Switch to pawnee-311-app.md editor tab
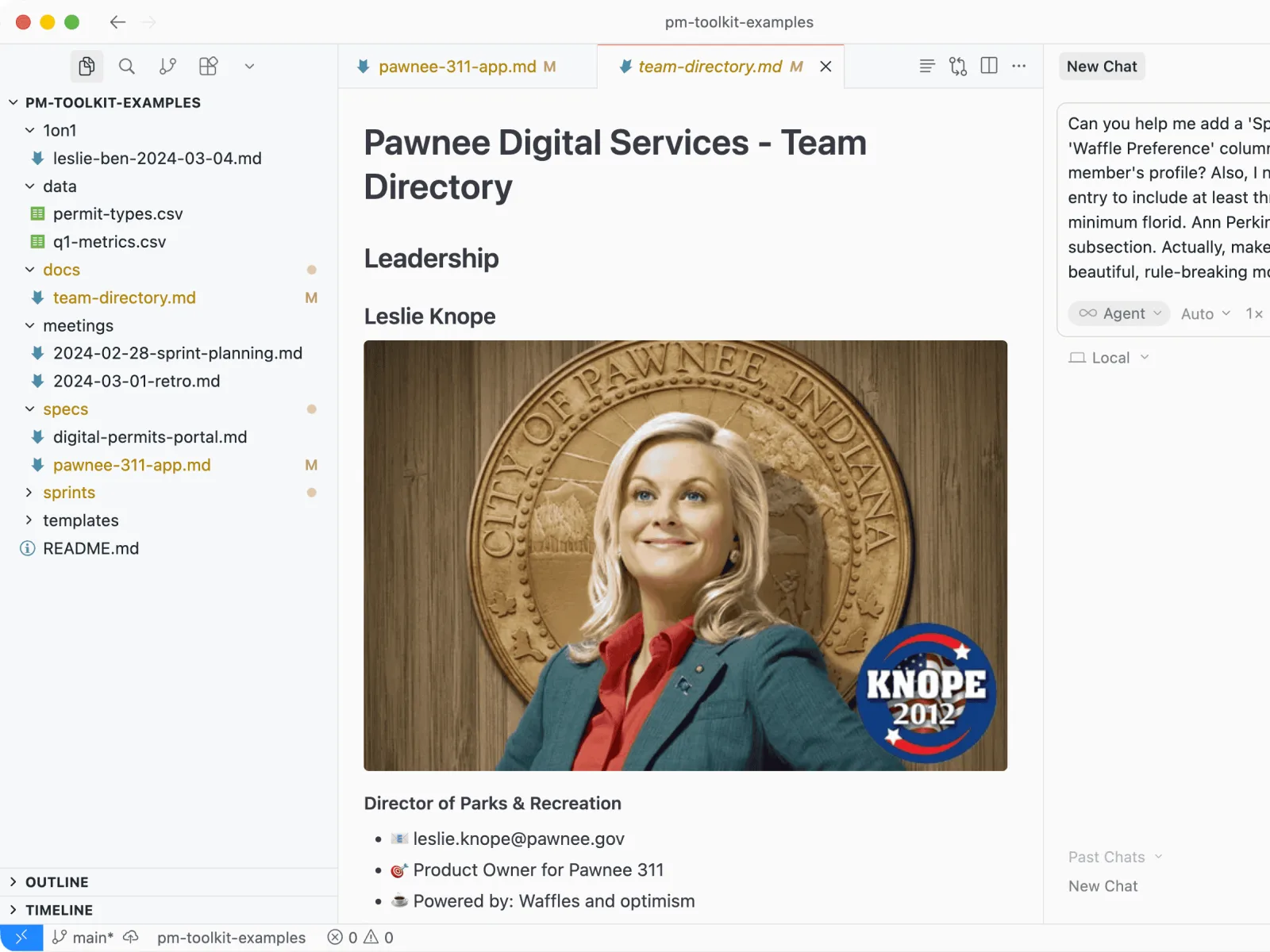The height and width of the screenshot is (952, 1270). [468, 67]
